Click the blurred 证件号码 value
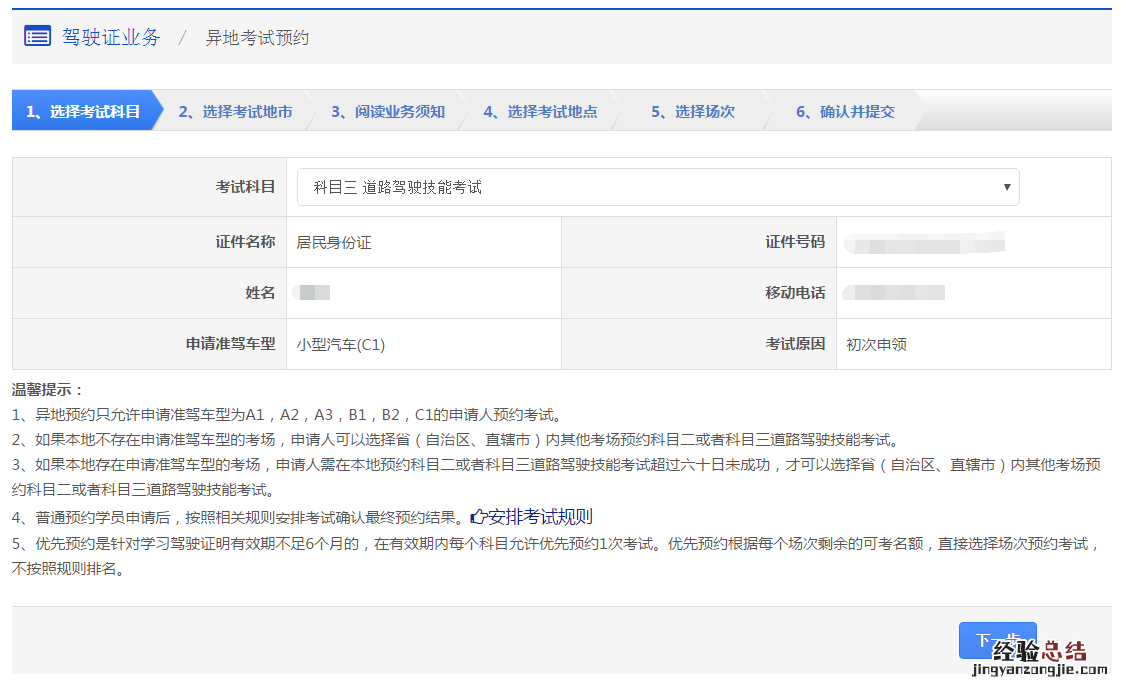This screenshot has height=688, width=1122. point(924,242)
